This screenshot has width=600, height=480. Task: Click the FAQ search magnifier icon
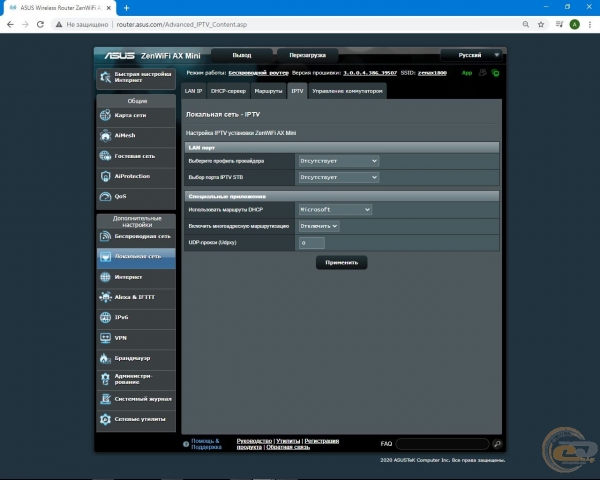pos(497,444)
